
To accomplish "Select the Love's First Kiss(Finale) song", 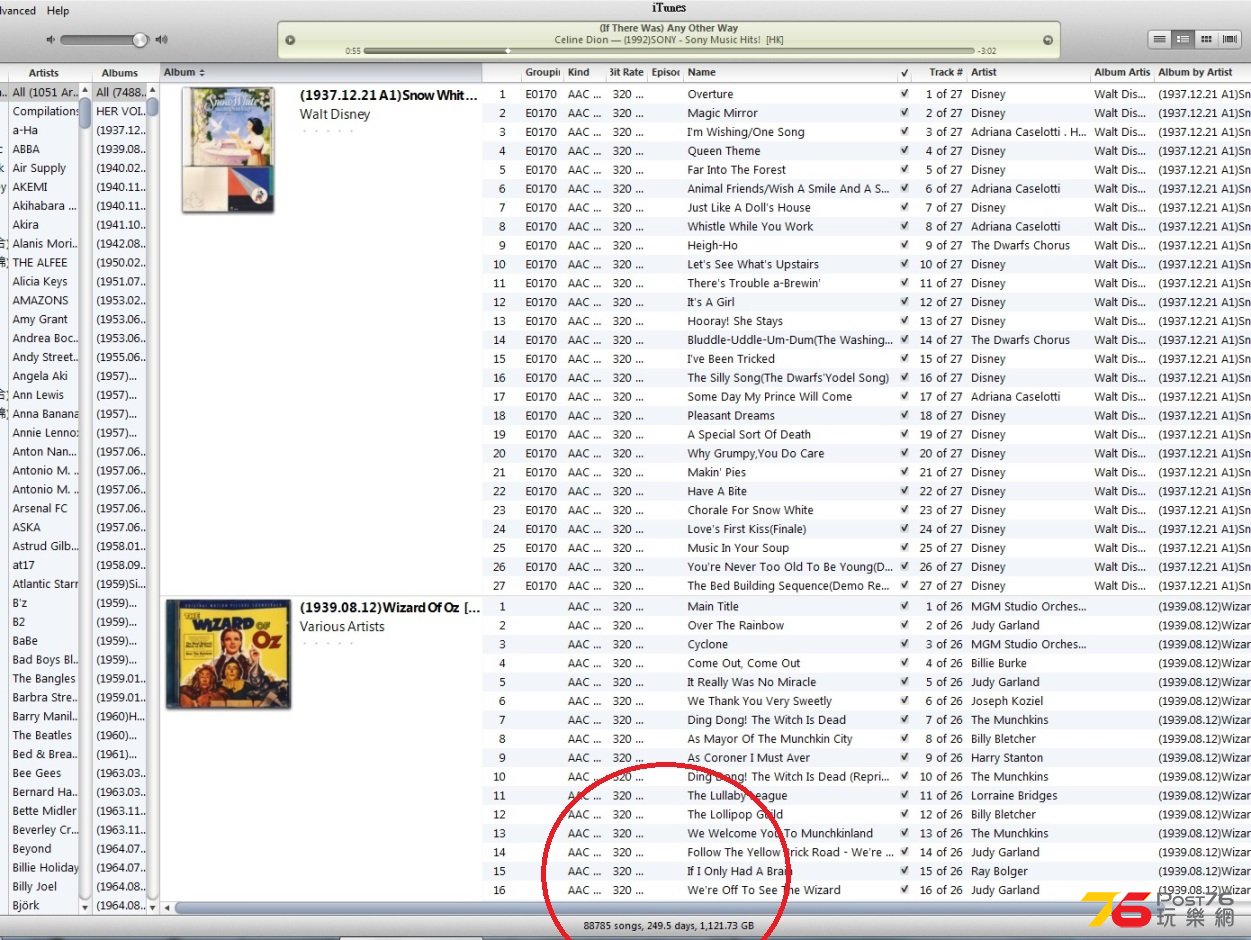I will pos(746,529).
